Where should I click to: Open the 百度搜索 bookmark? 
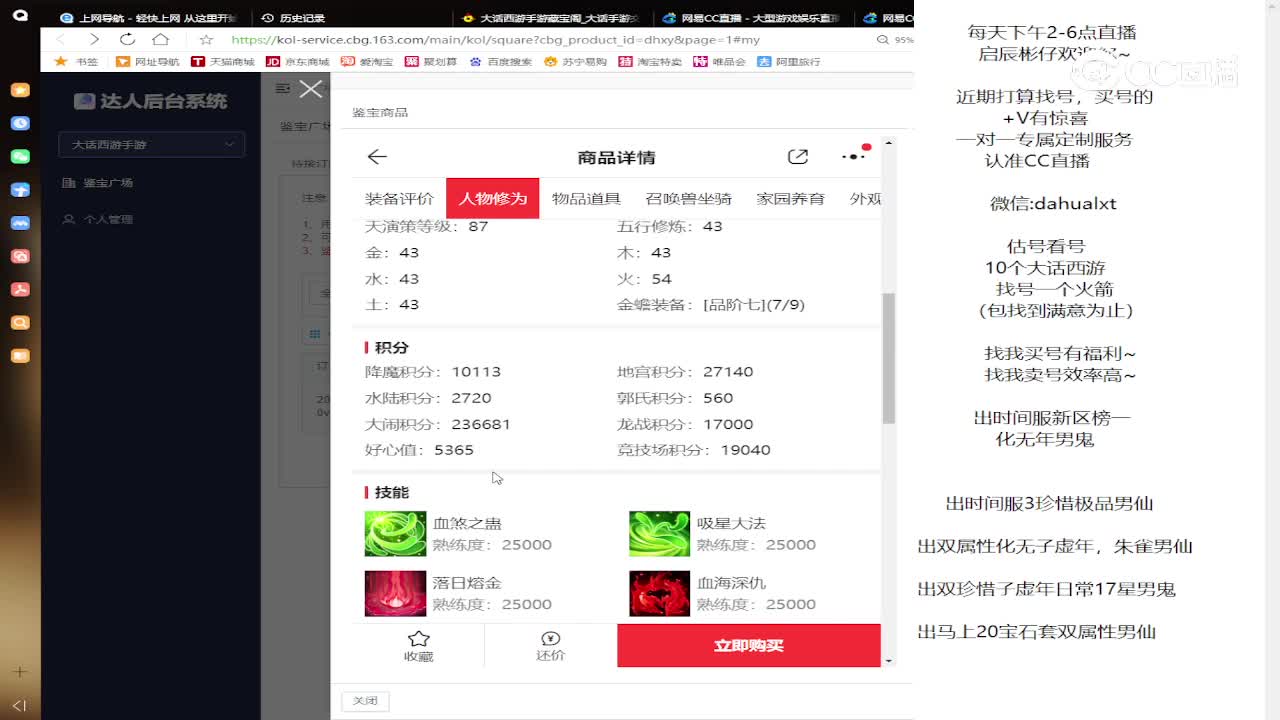502,61
